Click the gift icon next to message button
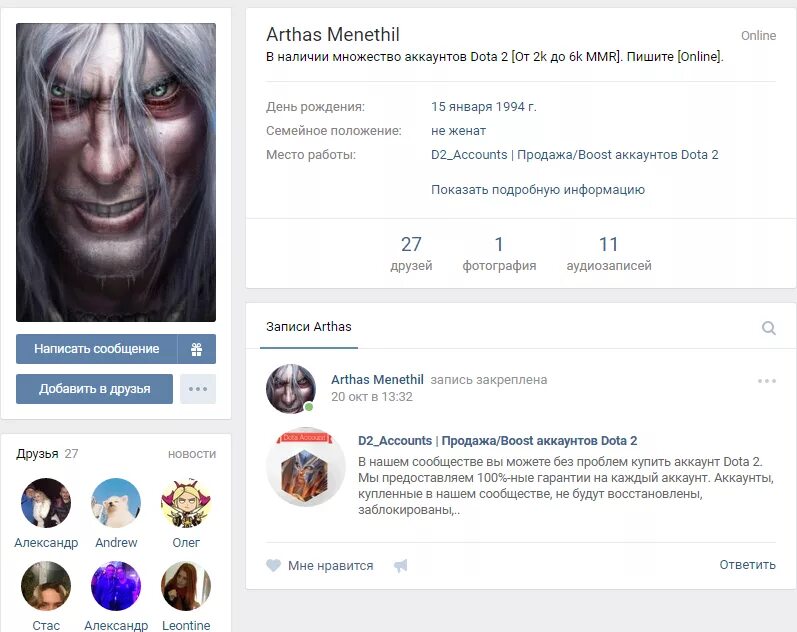Image resolution: width=797 pixels, height=632 pixels. pos(197,349)
